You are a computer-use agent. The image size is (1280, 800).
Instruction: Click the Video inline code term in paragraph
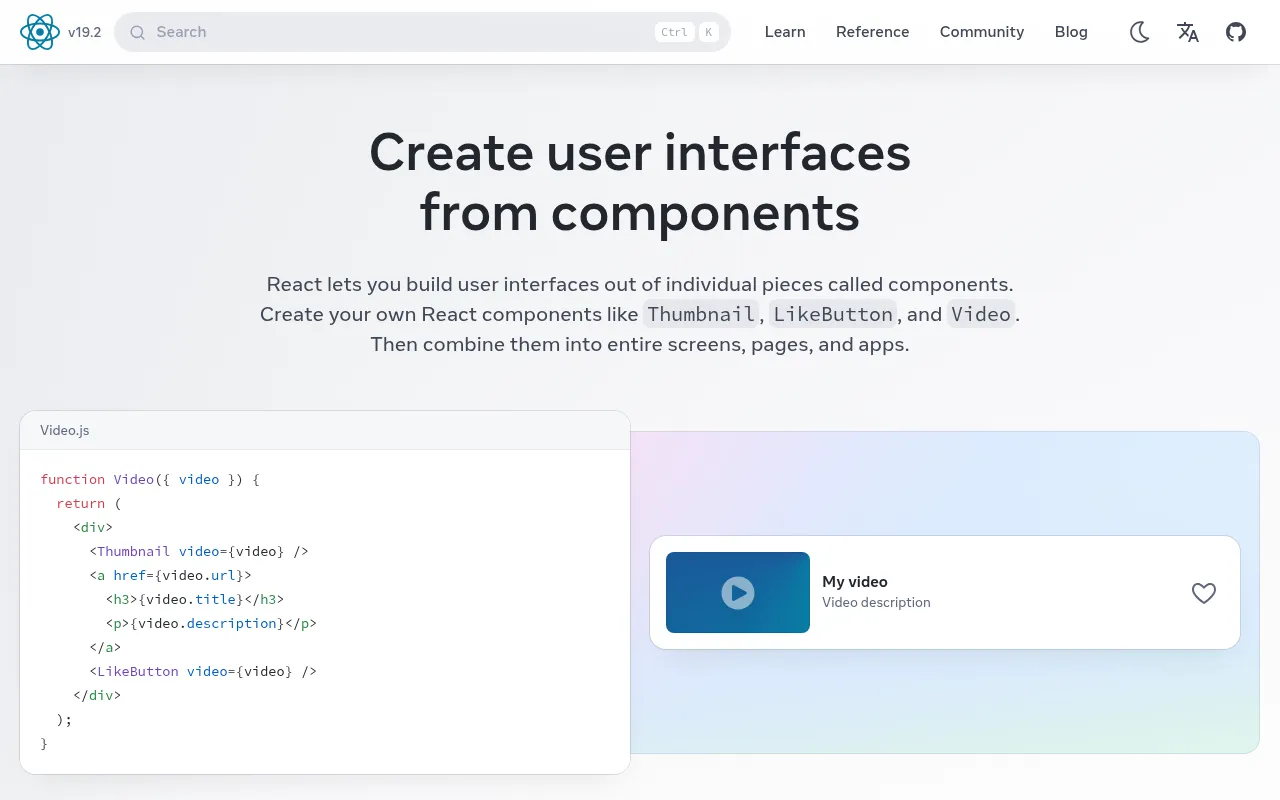tap(981, 314)
